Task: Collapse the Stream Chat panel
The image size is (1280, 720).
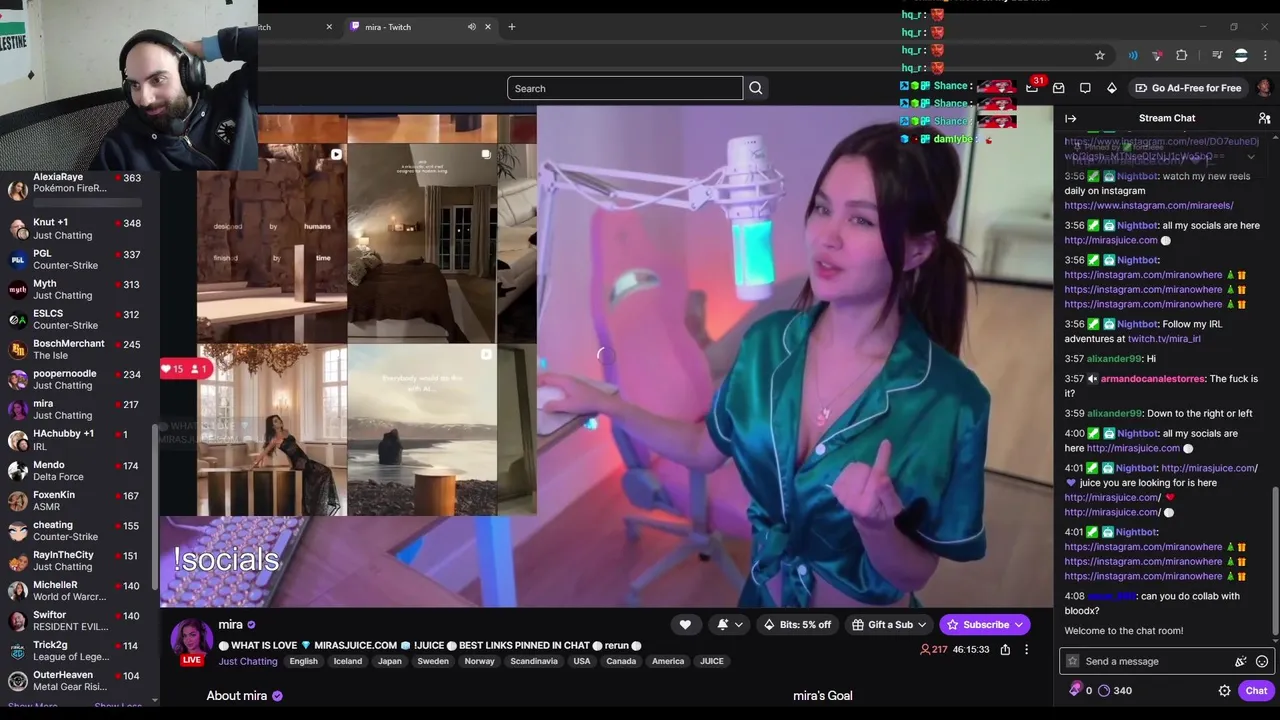Action: (x=1071, y=118)
